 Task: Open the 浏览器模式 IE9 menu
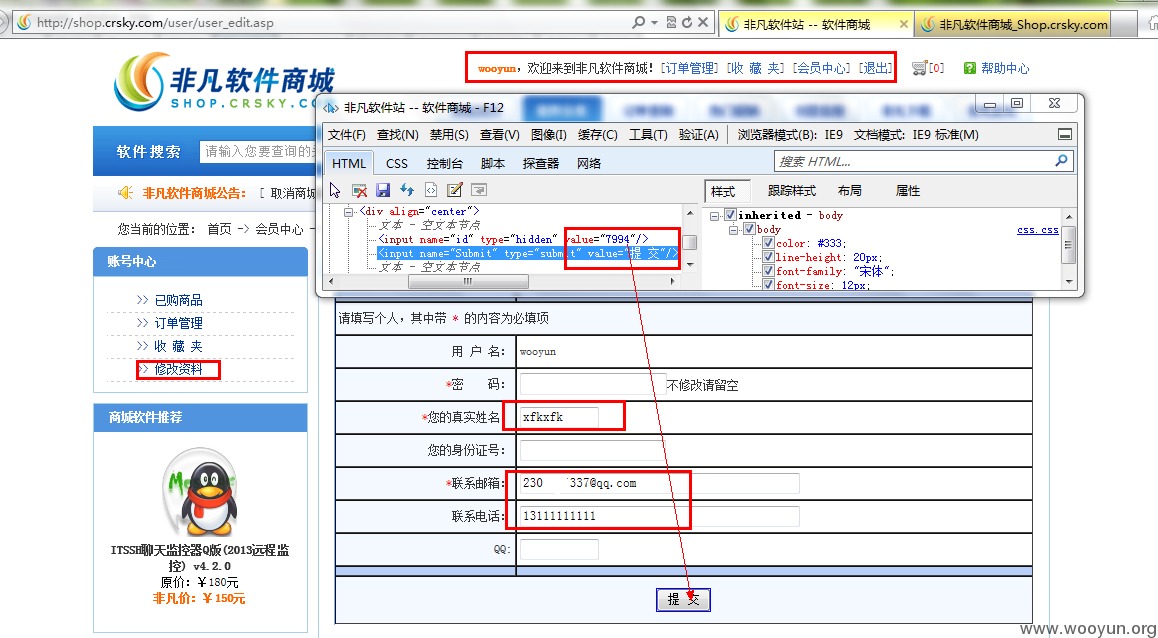pyautogui.click(x=790, y=134)
